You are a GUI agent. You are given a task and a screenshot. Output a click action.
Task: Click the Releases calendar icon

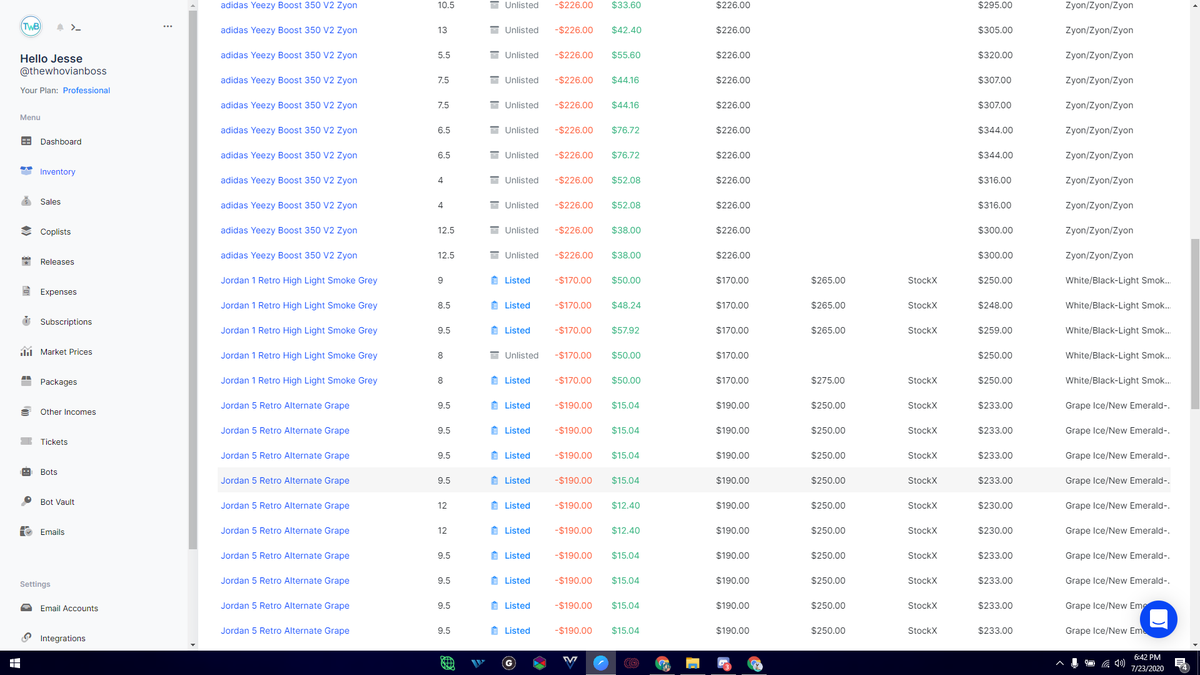[26, 261]
